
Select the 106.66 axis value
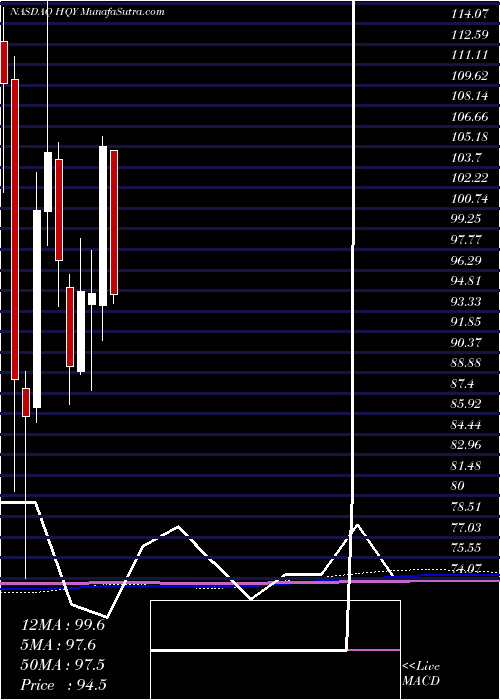(469, 117)
